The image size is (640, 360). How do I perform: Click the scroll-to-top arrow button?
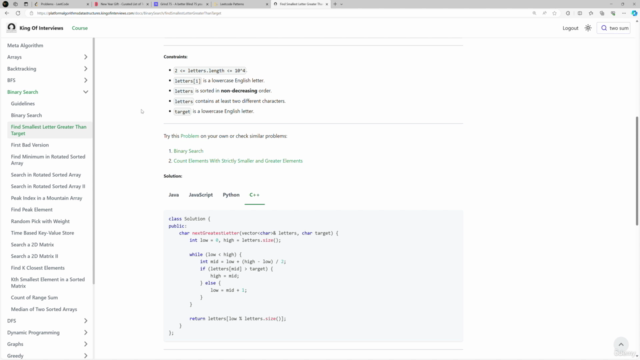click(x=621, y=344)
